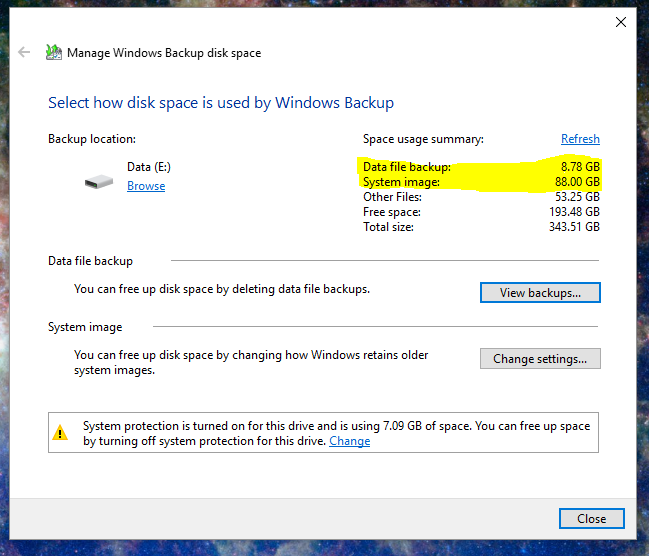Open Change settings for system image
649x556 pixels.
540,359
